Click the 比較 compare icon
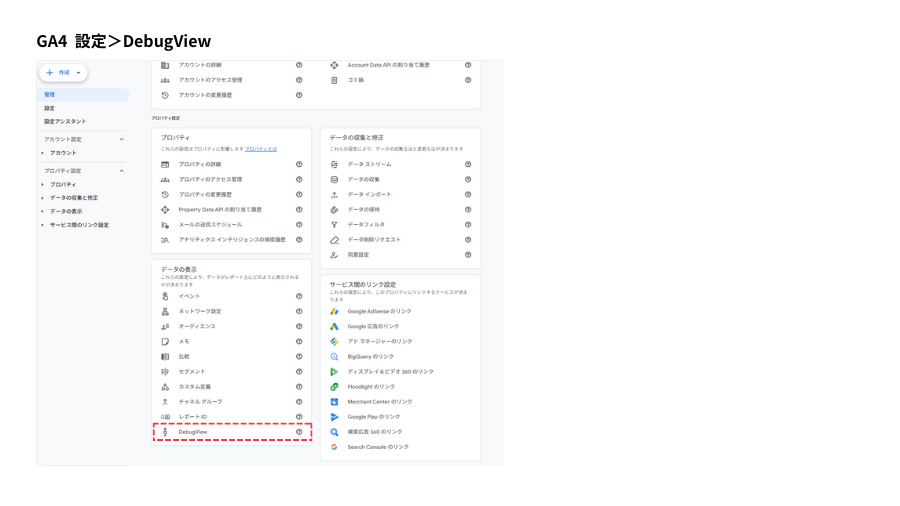Screen dimensions: 900x506 (x=165, y=357)
